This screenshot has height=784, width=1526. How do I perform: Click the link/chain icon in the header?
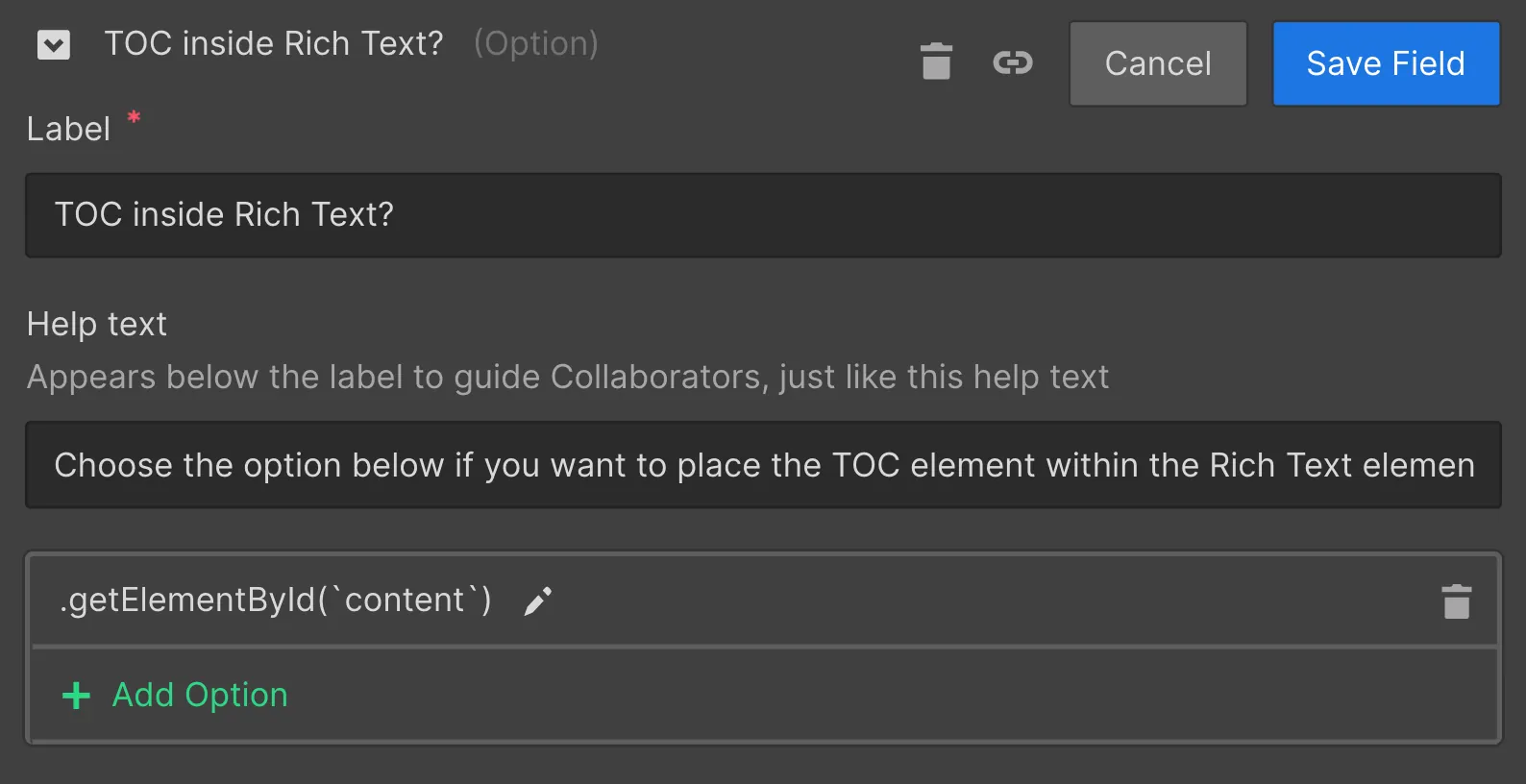[x=1013, y=63]
